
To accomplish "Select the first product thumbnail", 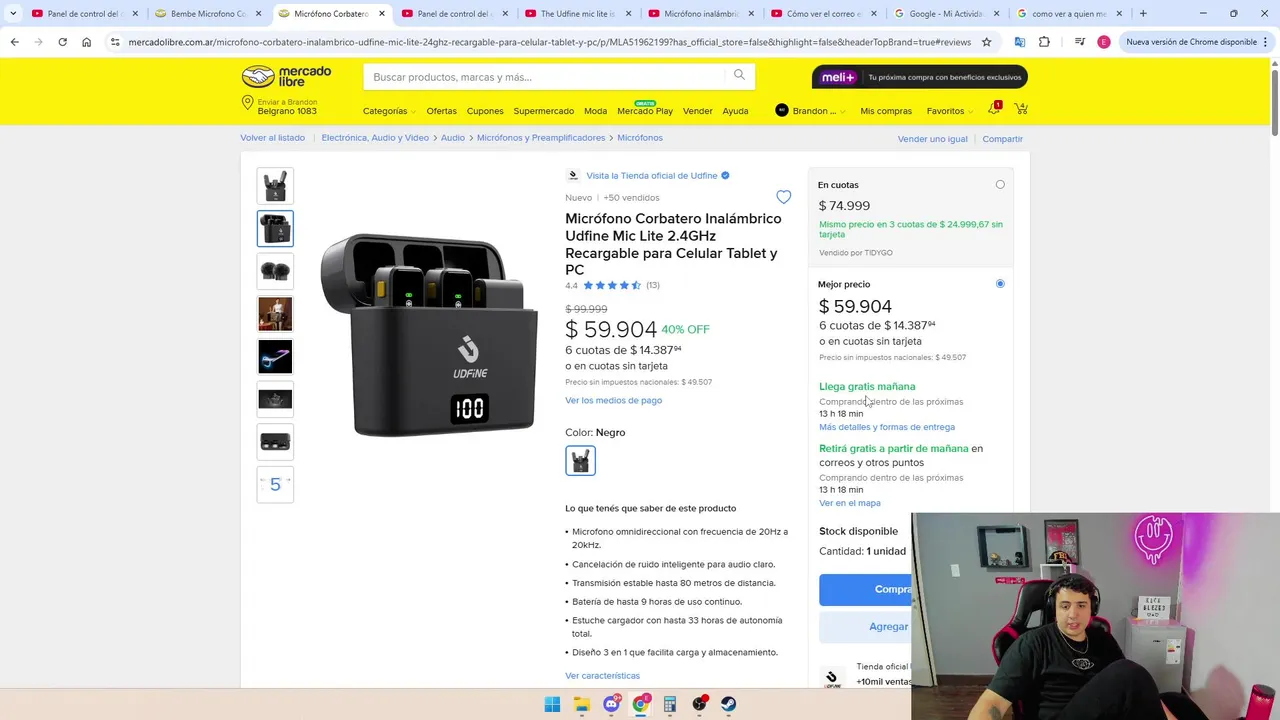I will (275, 186).
